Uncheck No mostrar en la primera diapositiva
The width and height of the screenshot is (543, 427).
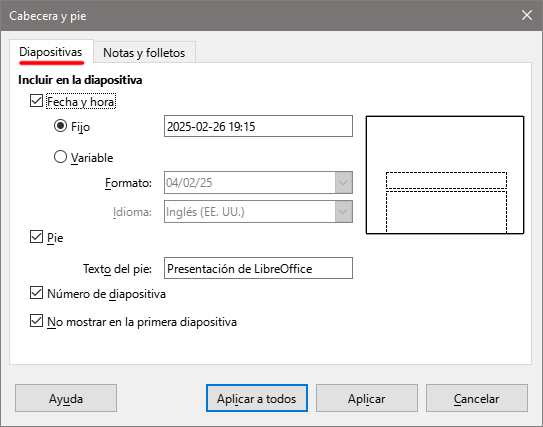[x=36, y=321]
